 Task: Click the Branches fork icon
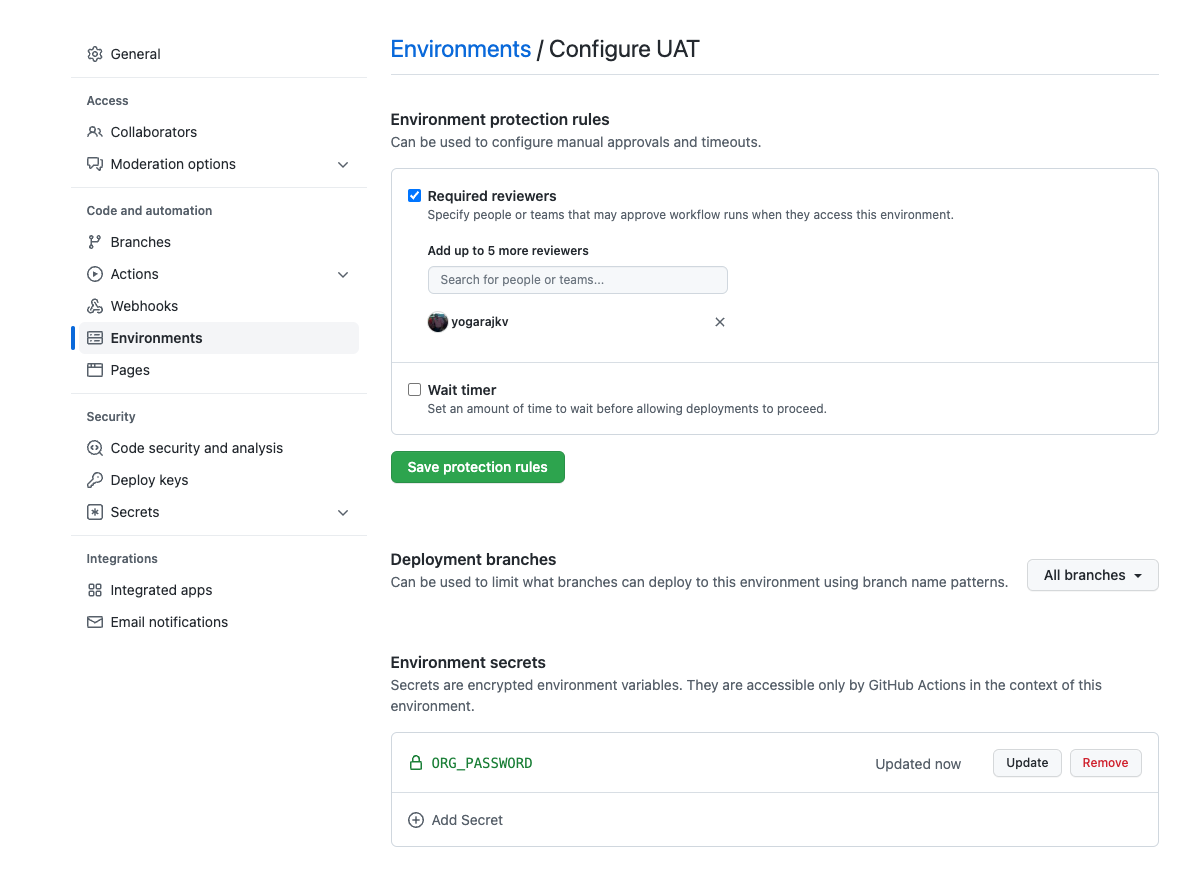pos(94,241)
